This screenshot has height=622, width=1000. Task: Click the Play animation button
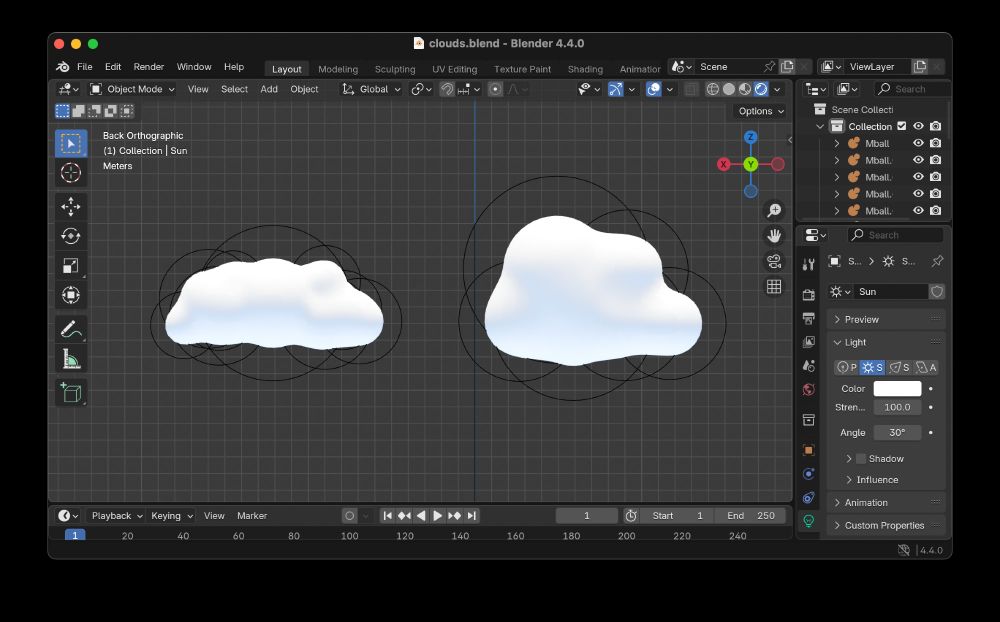coord(438,515)
